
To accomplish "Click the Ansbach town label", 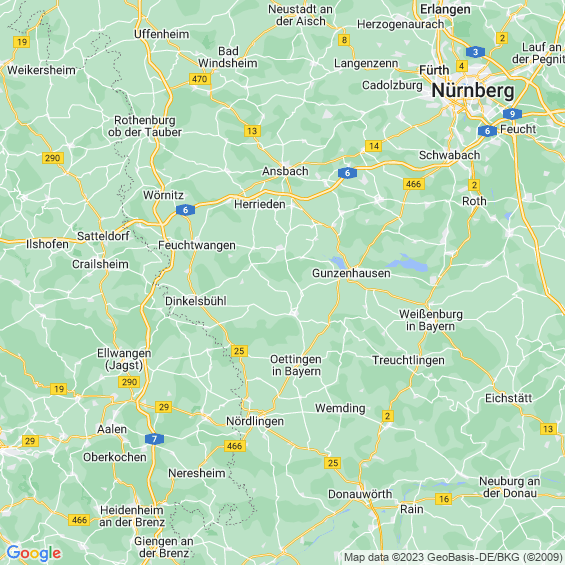I will point(285,171).
